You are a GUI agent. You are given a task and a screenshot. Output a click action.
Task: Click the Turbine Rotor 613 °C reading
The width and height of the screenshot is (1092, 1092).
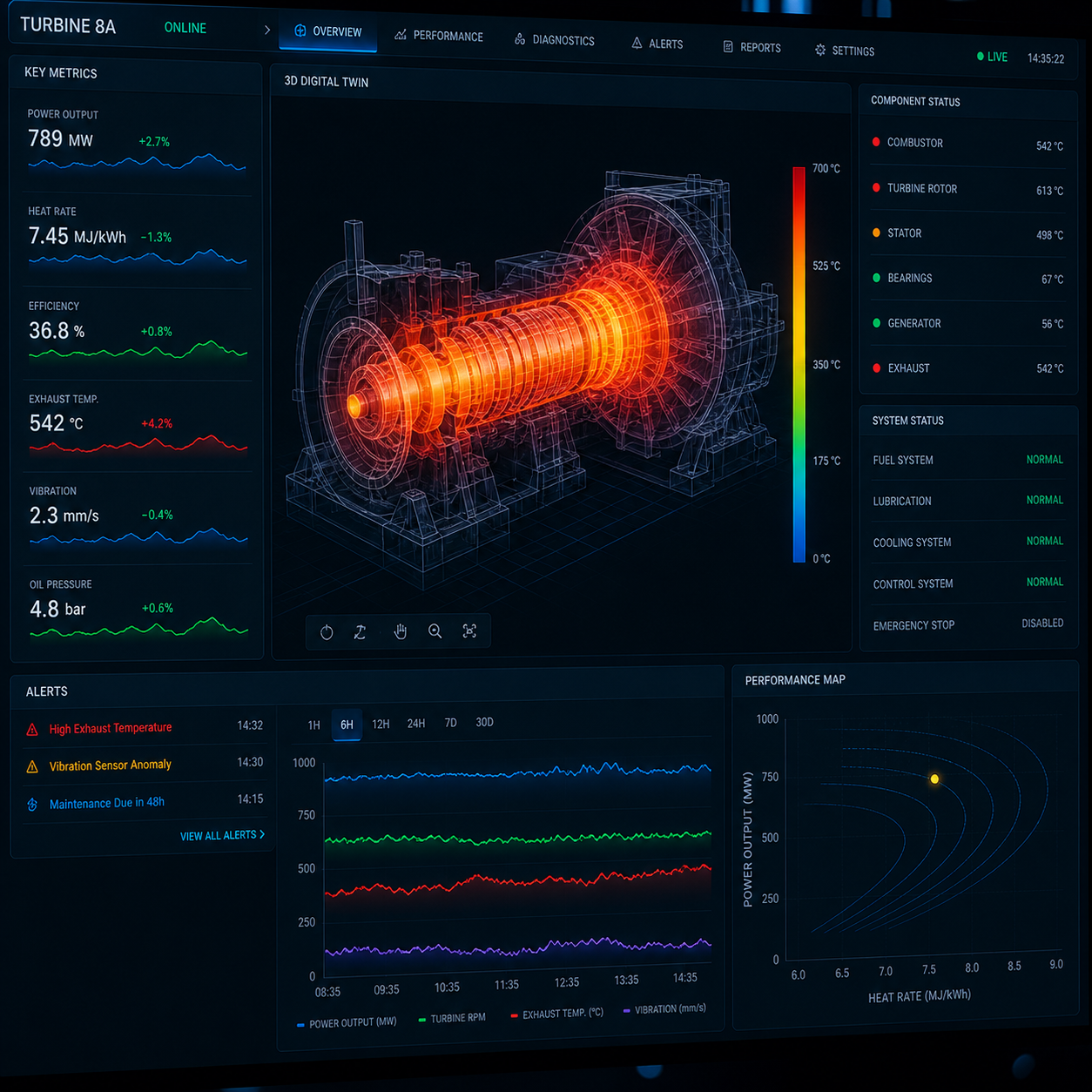[1049, 191]
